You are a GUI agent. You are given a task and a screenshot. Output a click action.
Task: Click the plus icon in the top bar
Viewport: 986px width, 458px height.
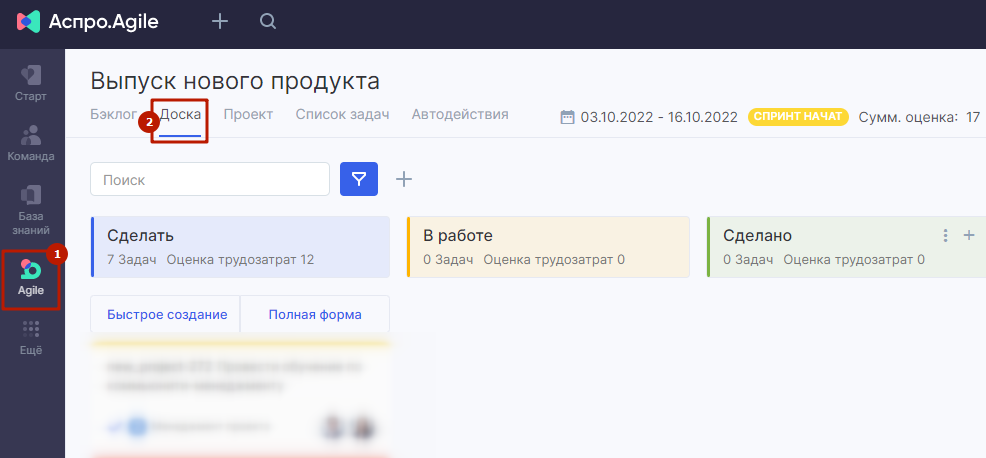pos(219,22)
